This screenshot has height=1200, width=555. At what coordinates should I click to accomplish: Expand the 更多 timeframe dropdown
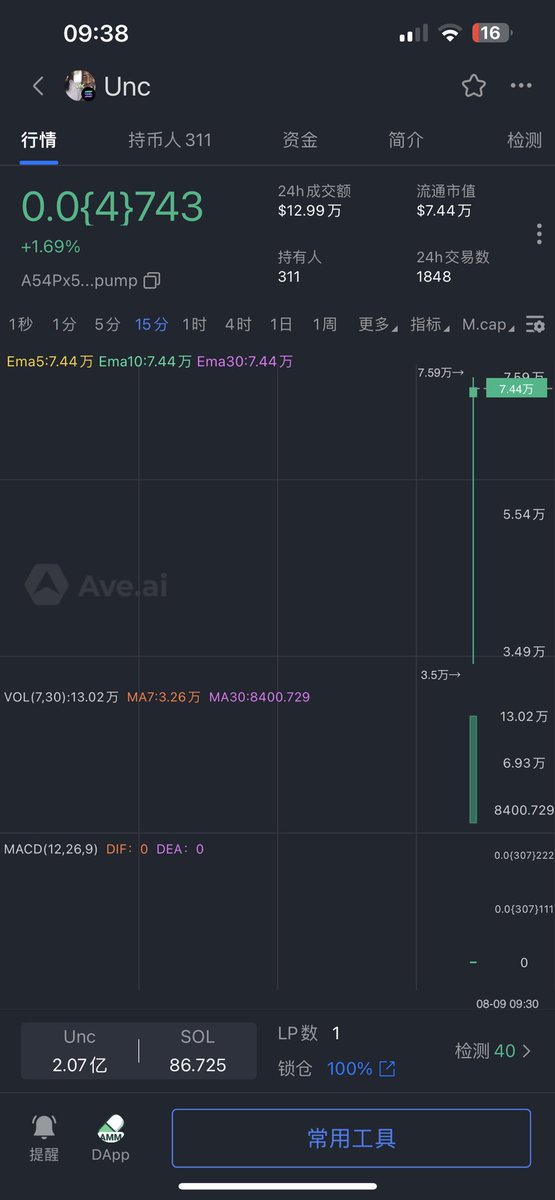378,324
